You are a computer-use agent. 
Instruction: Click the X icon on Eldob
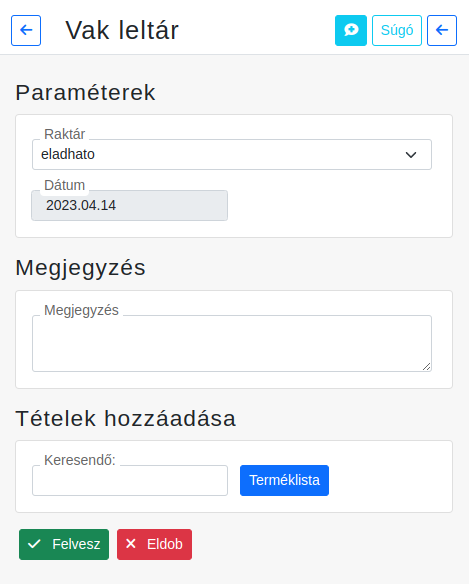coord(131,544)
